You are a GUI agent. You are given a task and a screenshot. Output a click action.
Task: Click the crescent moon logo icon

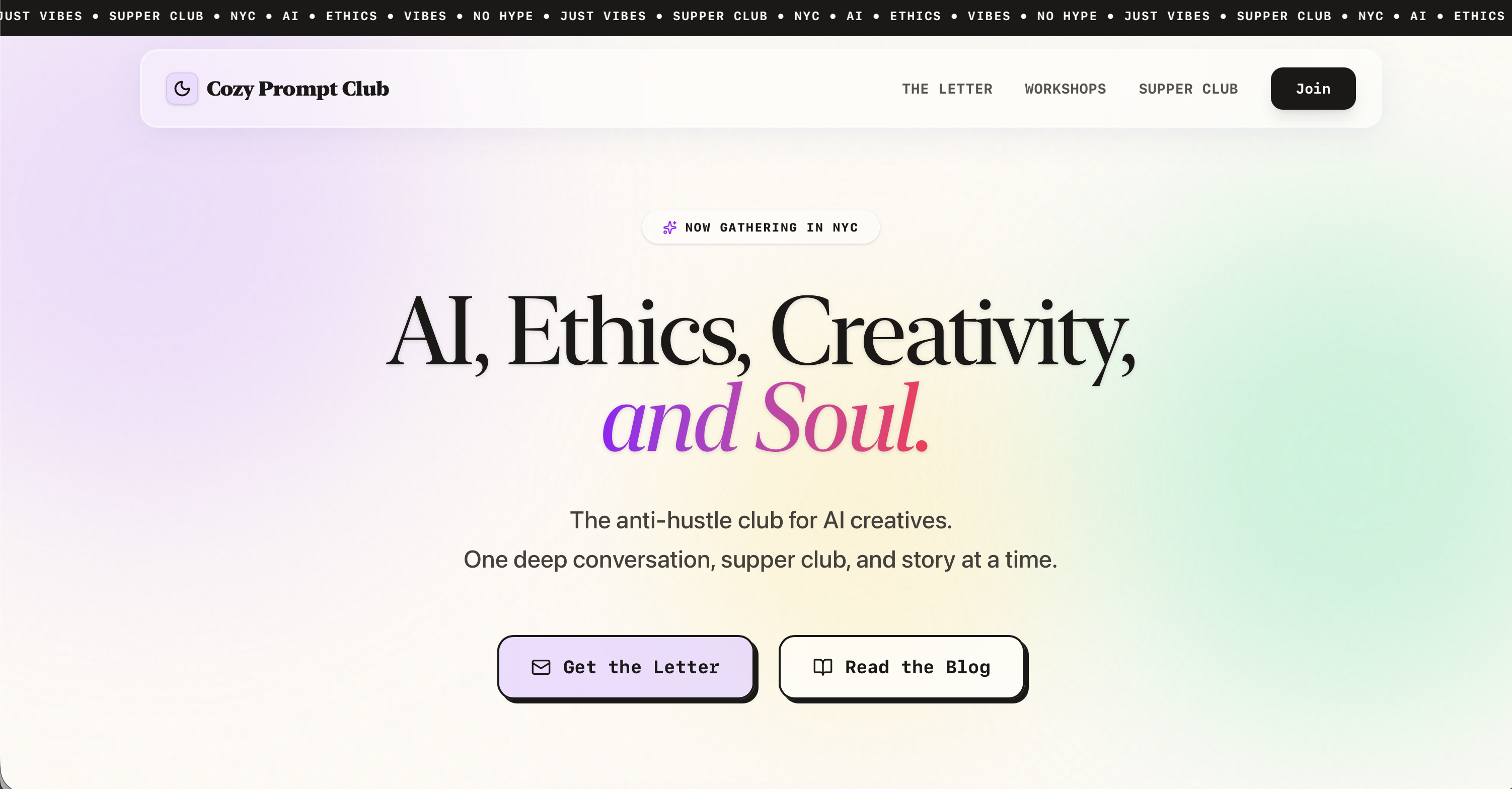pos(182,89)
